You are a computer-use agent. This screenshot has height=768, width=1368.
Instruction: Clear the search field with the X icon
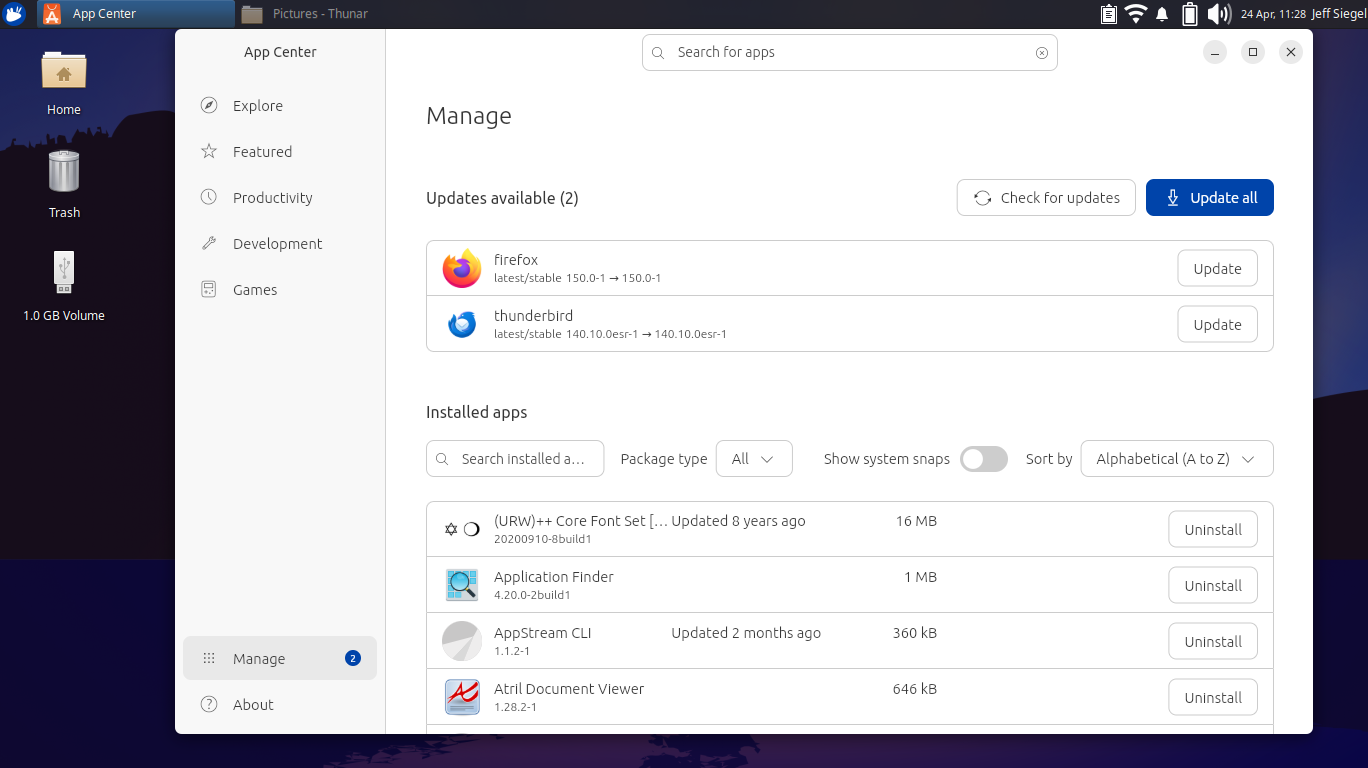(1042, 53)
